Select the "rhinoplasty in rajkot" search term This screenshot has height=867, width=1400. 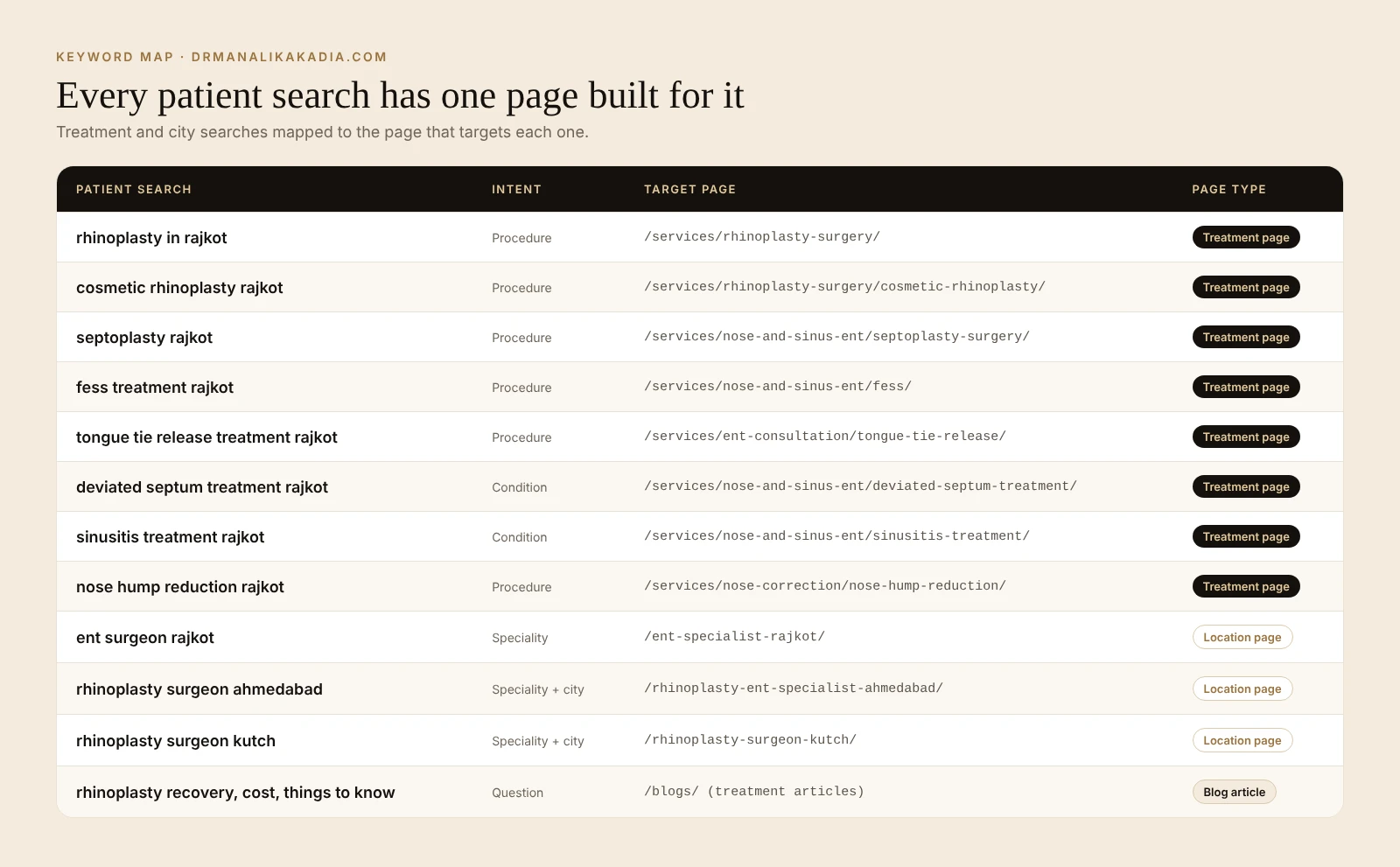pos(151,238)
